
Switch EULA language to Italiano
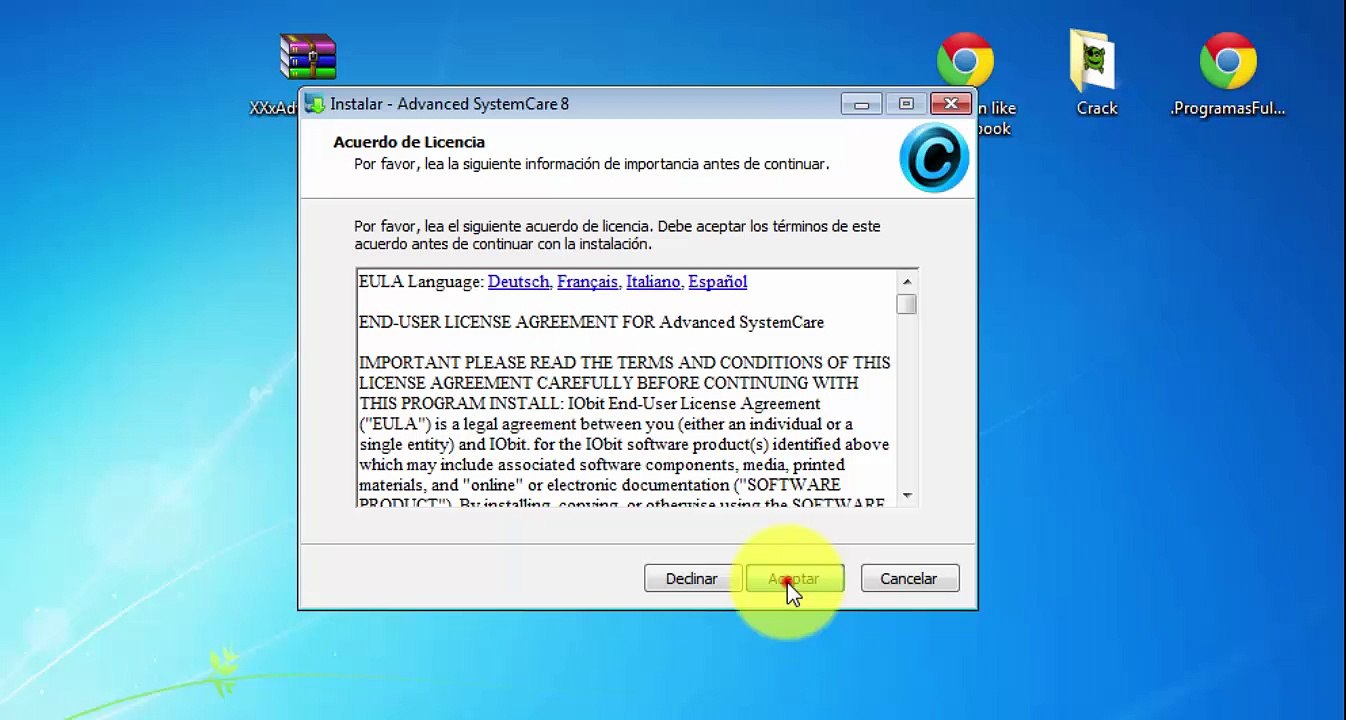652,282
